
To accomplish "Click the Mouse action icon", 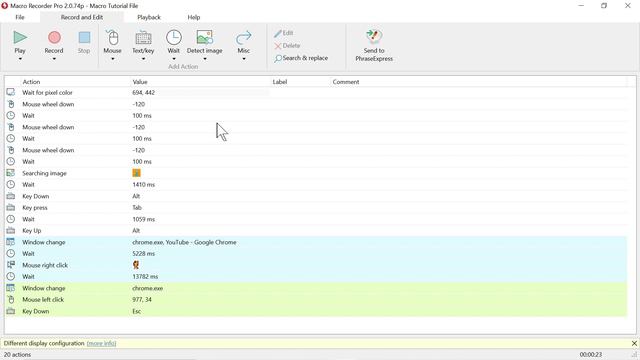I will (113, 38).
